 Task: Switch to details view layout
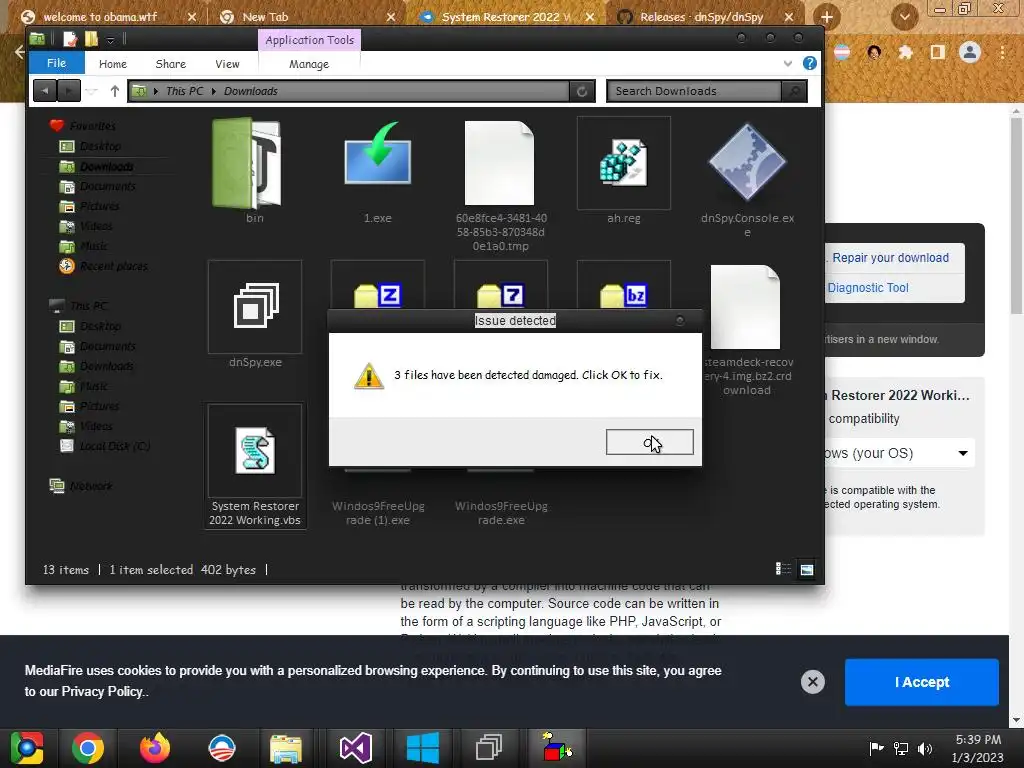point(783,569)
